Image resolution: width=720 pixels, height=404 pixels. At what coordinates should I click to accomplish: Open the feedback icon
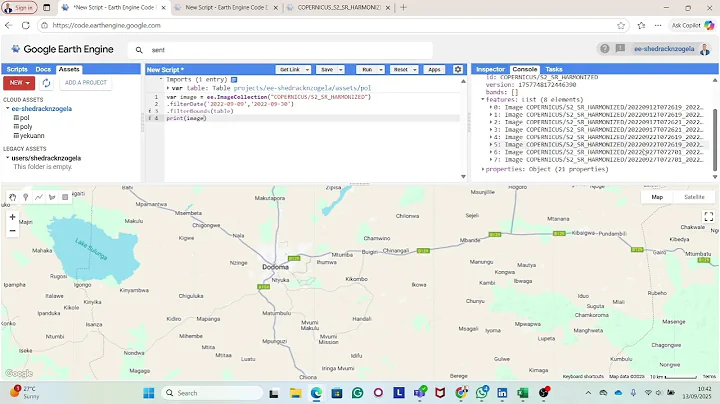click(620, 49)
